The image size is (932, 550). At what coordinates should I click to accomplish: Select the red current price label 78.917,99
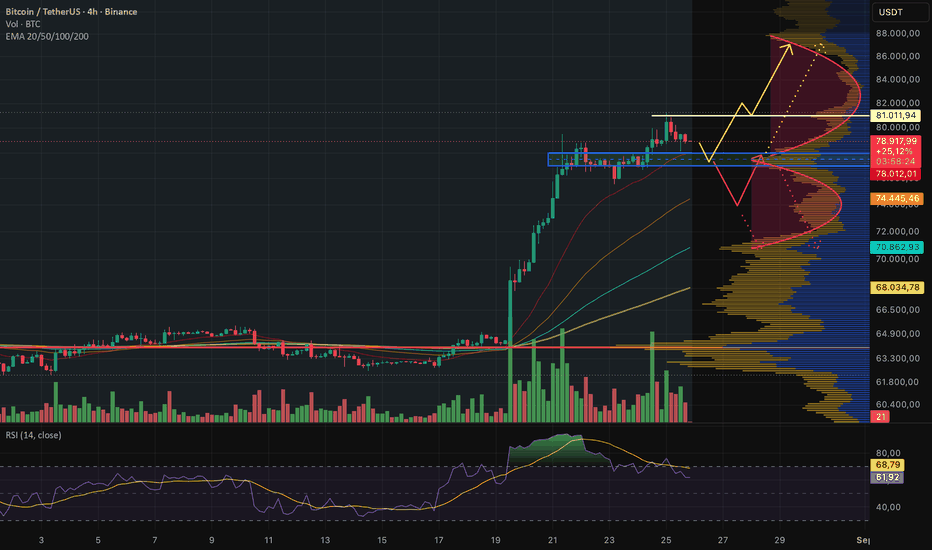[896, 141]
